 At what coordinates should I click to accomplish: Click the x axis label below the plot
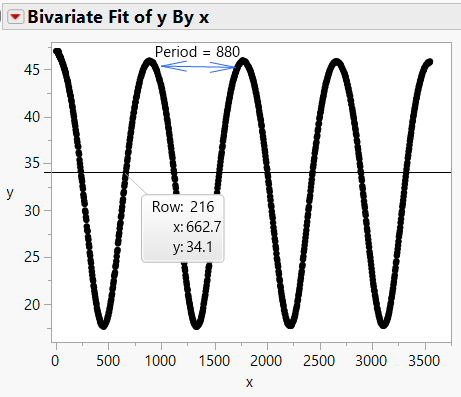[x=249, y=382]
